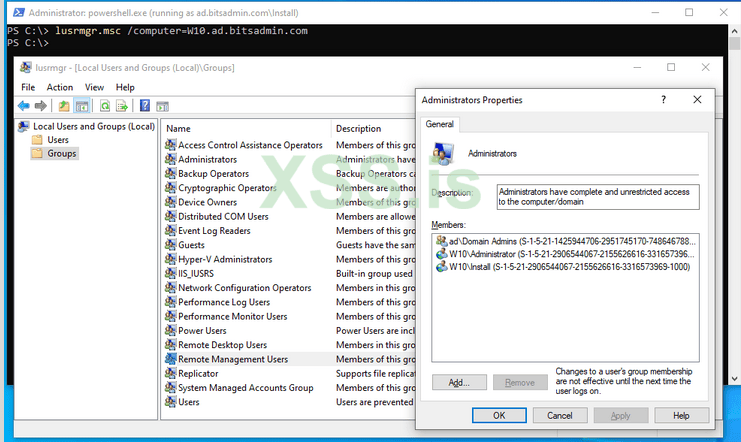Click the Description text field
This screenshot has height=442, width=741.
pyautogui.click(x=598, y=197)
